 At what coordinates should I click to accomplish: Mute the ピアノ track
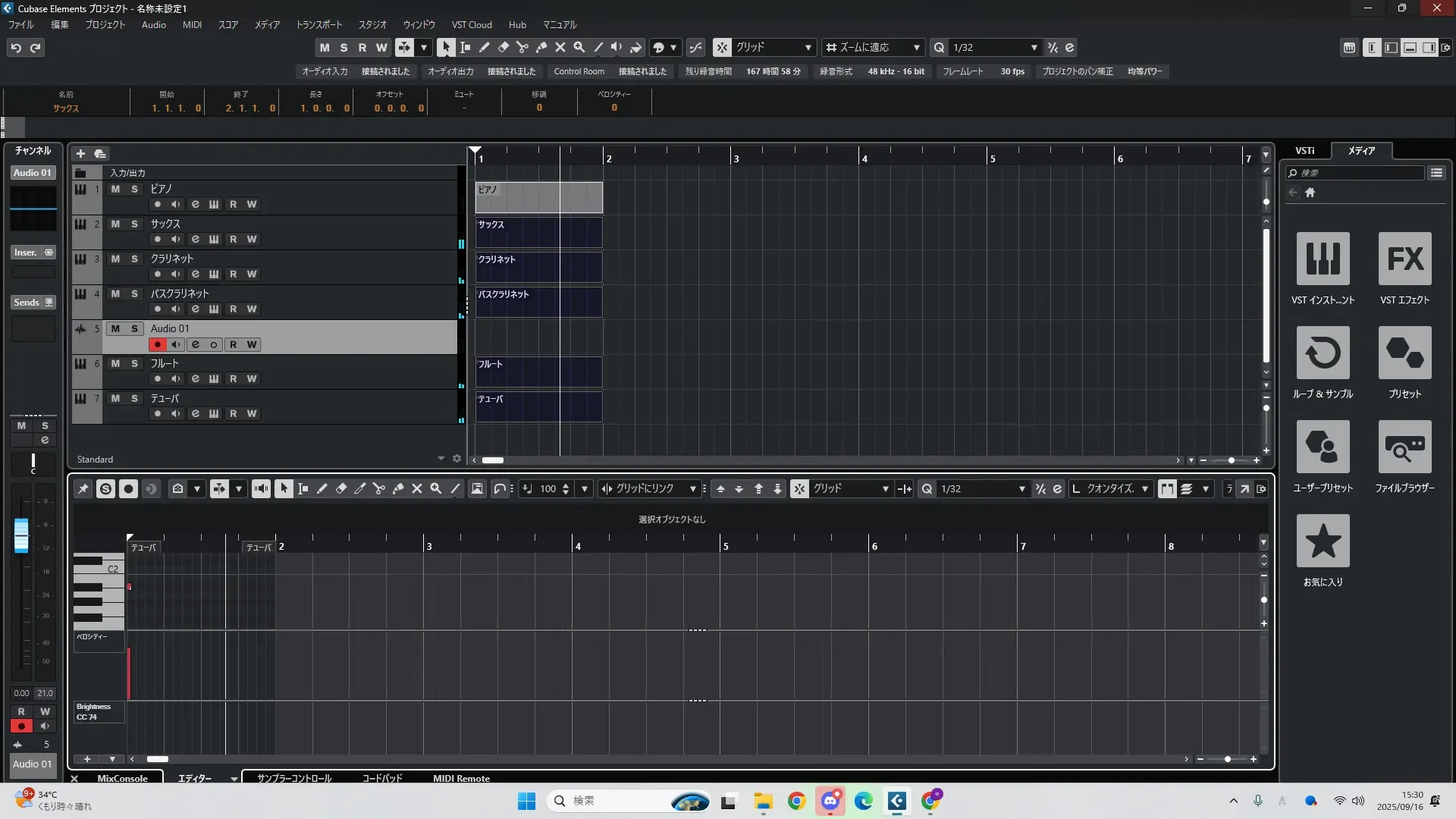coord(115,189)
